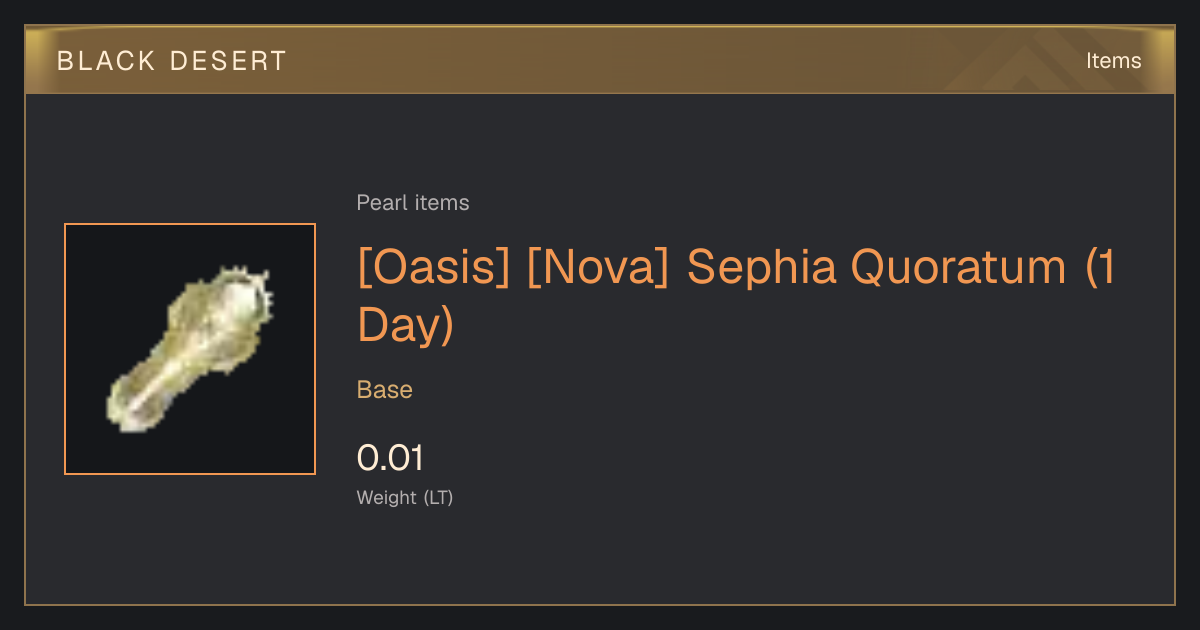Select the Pearl items category label

pyautogui.click(x=413, y=203)
